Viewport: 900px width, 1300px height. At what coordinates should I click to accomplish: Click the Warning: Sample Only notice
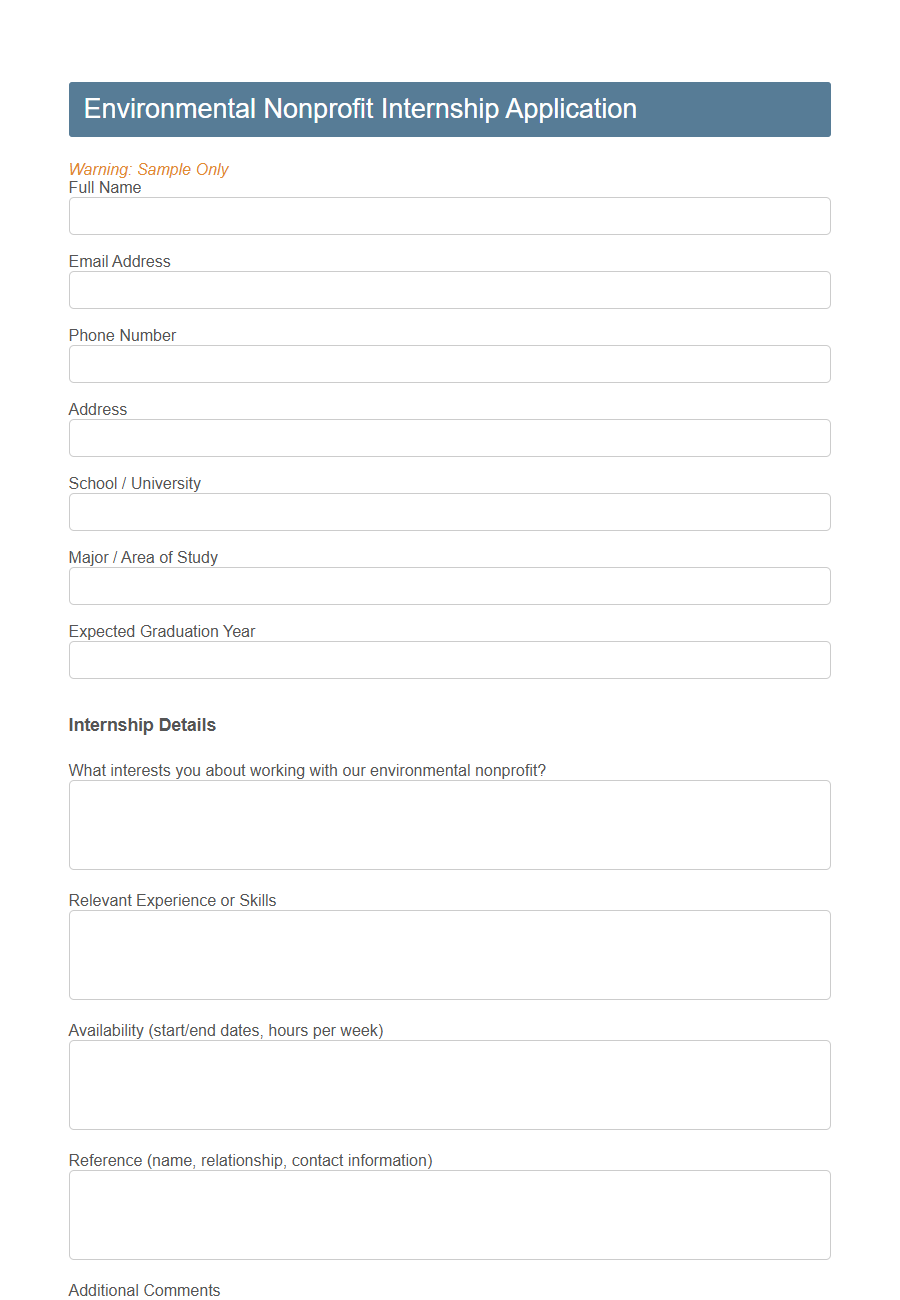coord(148,169)
